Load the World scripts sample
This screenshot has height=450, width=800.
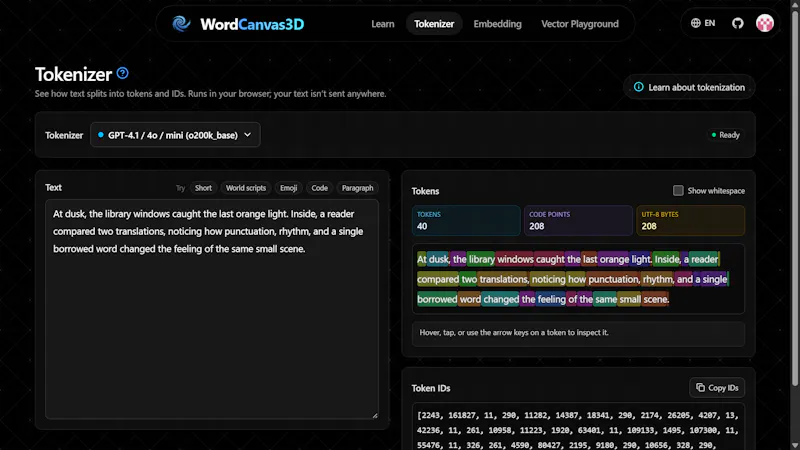(x=246, y=188)
